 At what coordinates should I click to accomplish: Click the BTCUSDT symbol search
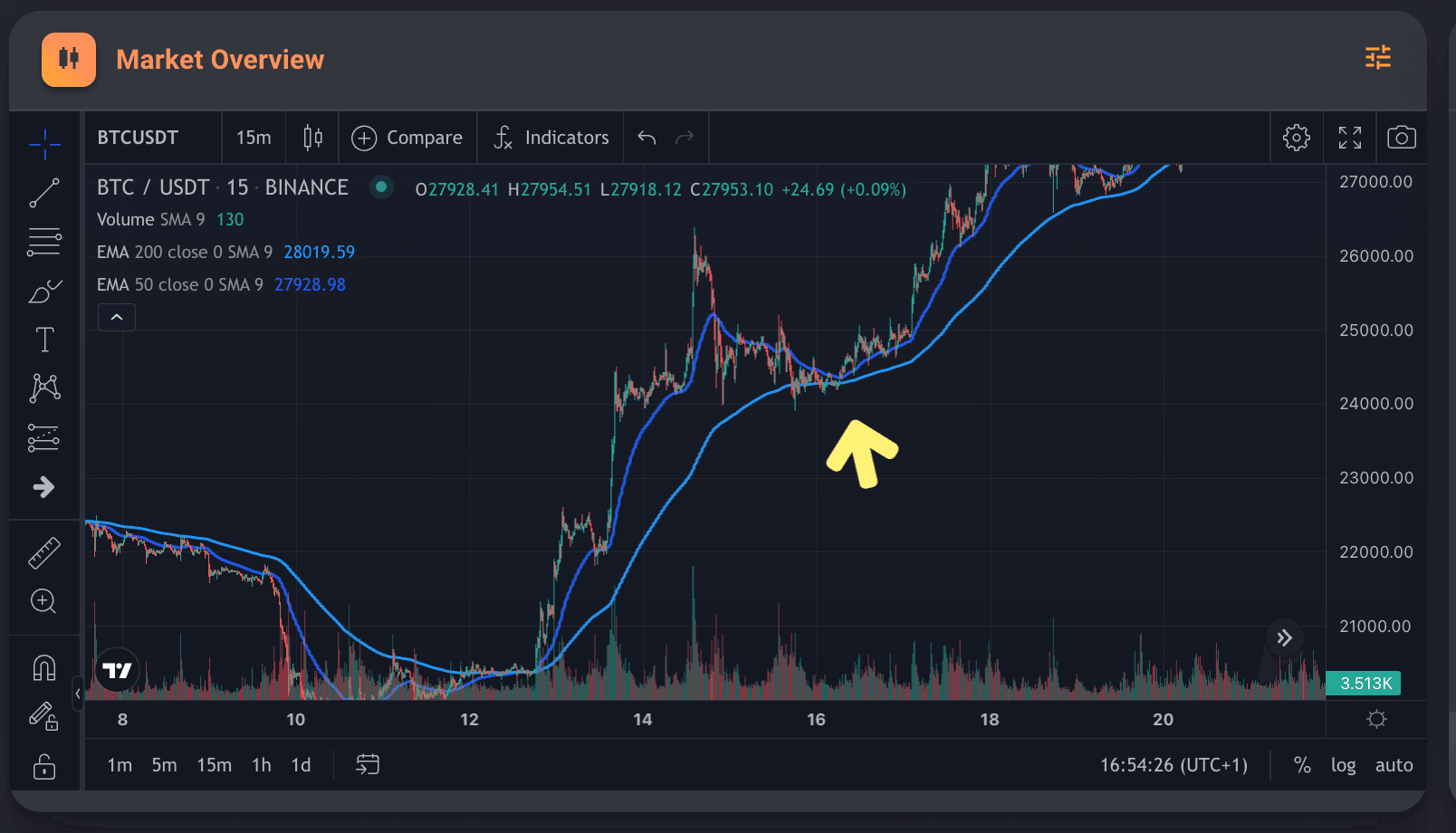138,138
